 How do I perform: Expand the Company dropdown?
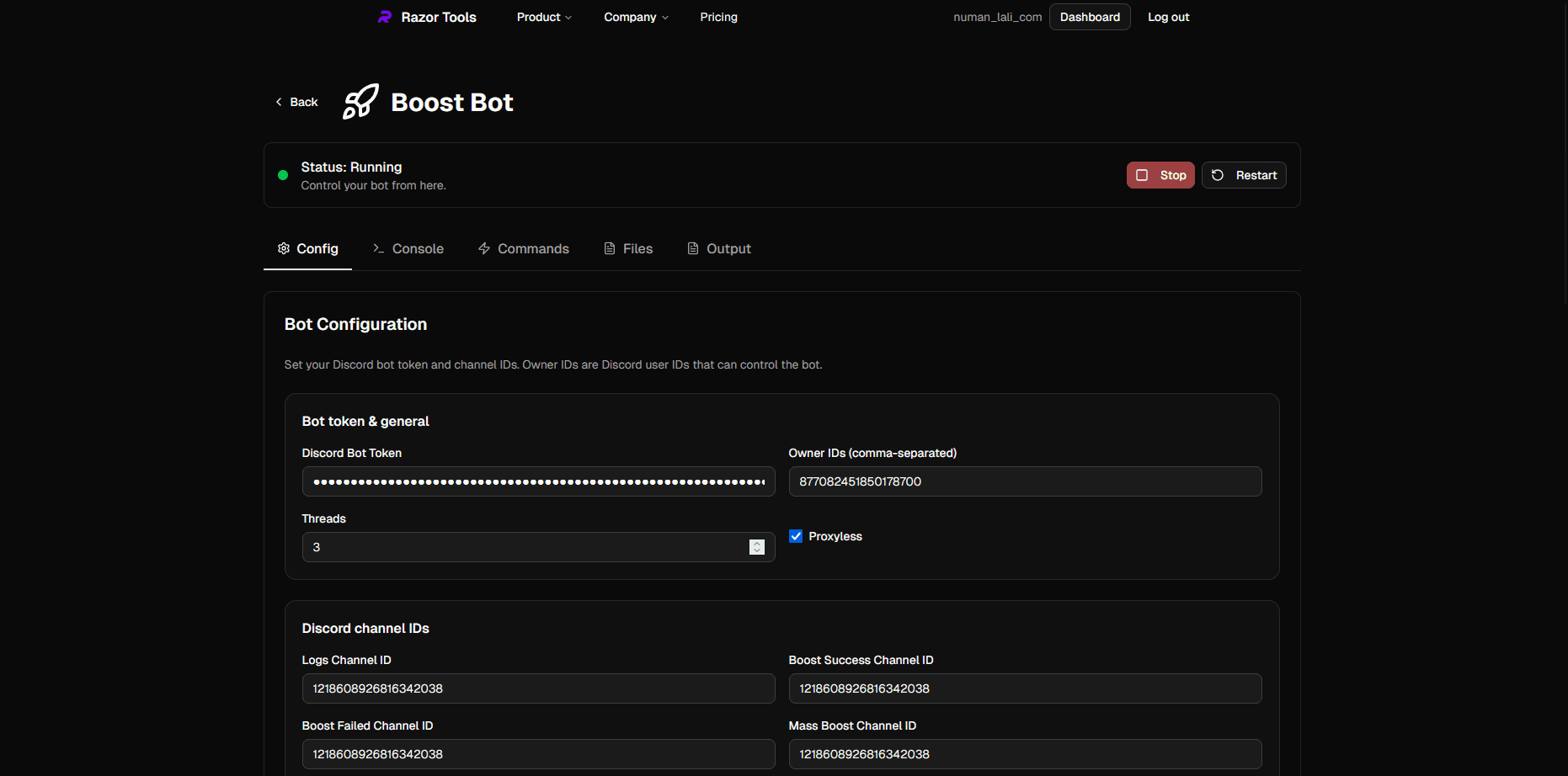pos(636,17)
